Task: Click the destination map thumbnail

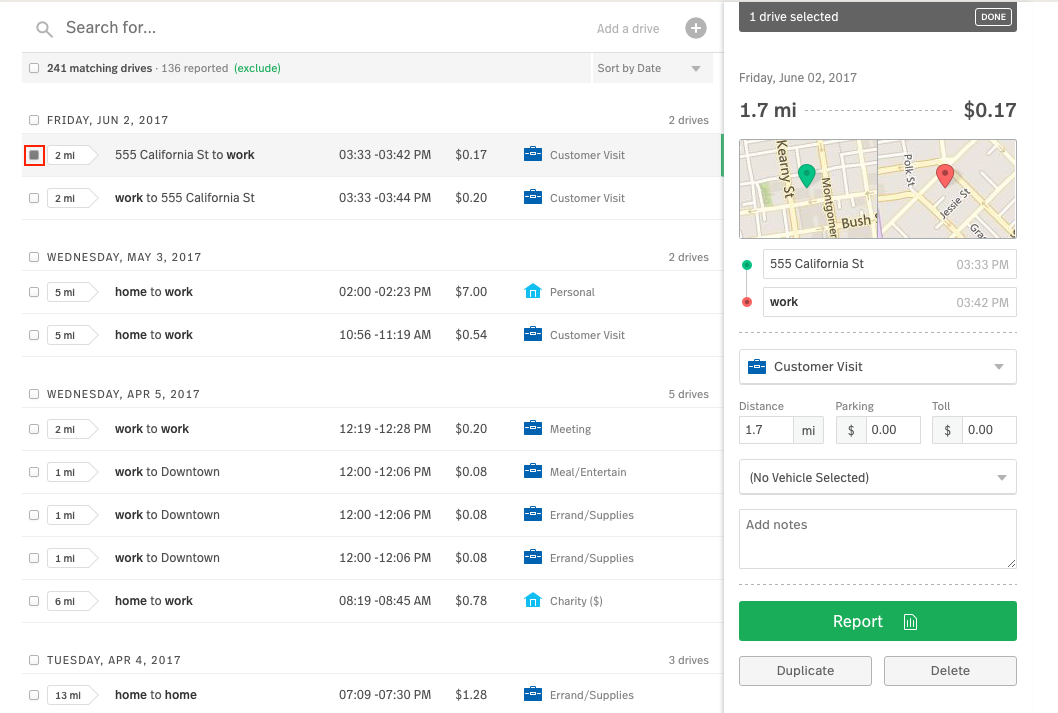Action: (x=947, y=189)
